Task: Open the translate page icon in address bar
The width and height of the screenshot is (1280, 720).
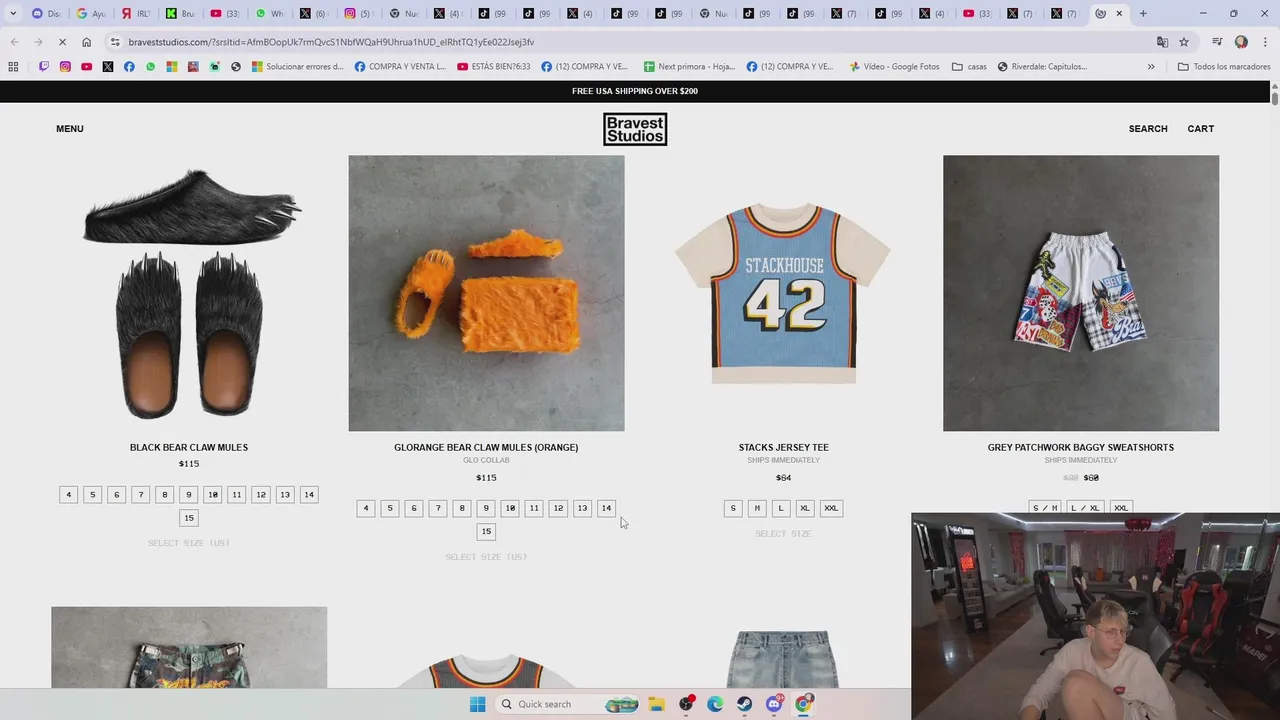Action: click(x=1162, y=42)
